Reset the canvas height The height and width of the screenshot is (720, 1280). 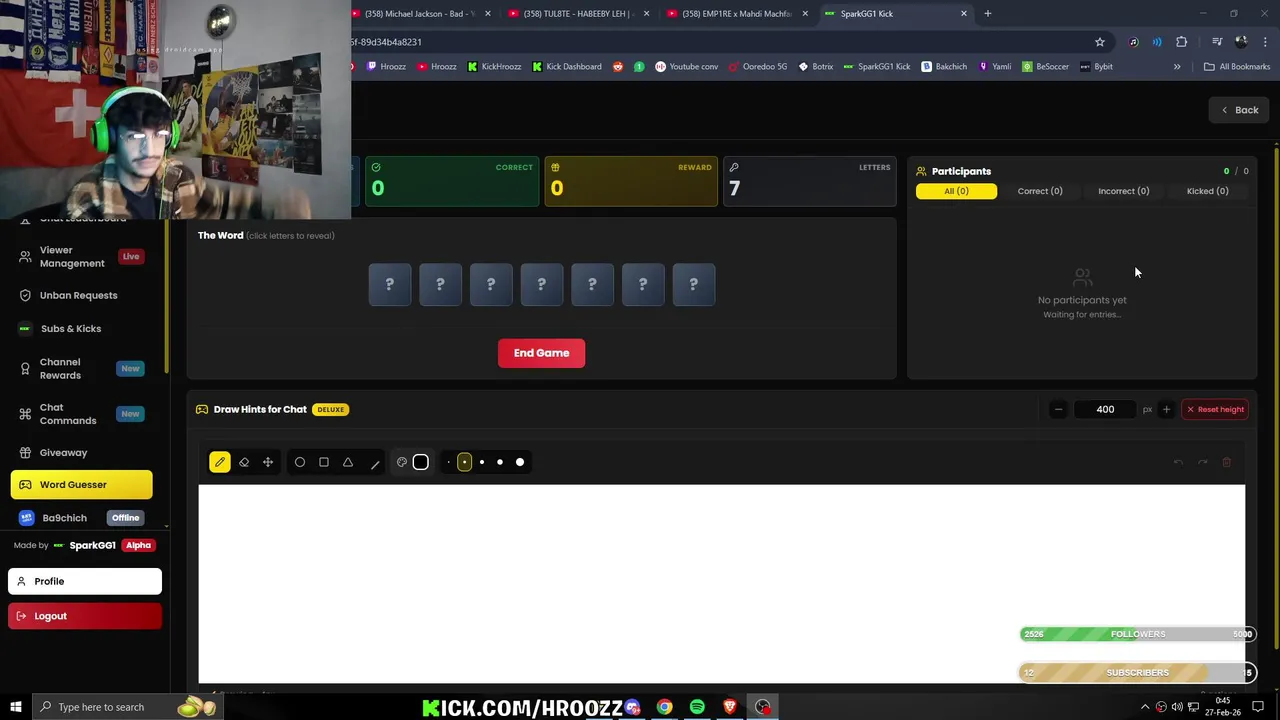1215,409
